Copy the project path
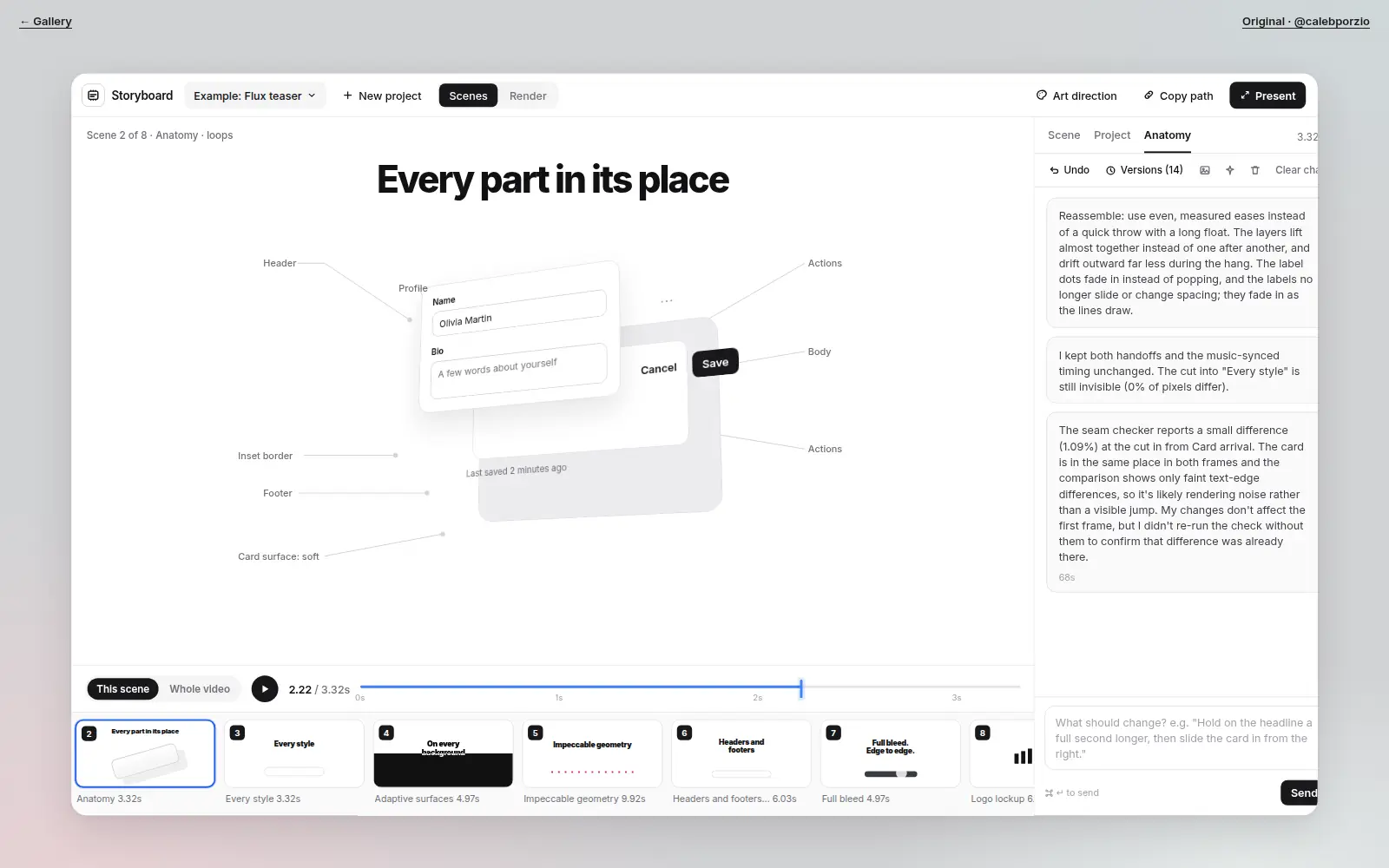The width and height of the screenshot is (1389, 868). coord(1178,95)
